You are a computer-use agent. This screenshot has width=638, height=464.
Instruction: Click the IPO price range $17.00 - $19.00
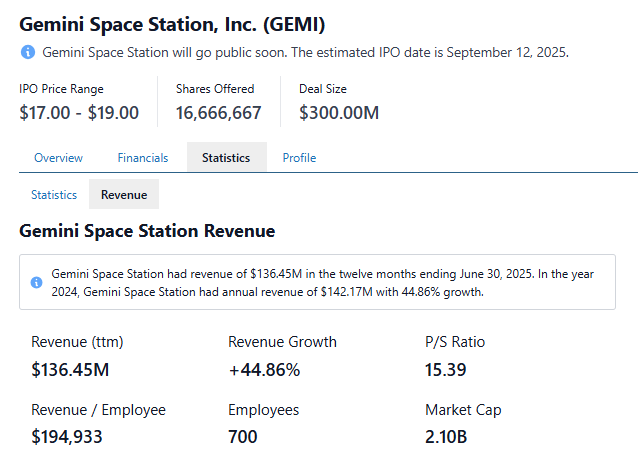click(x=79, y=113)
